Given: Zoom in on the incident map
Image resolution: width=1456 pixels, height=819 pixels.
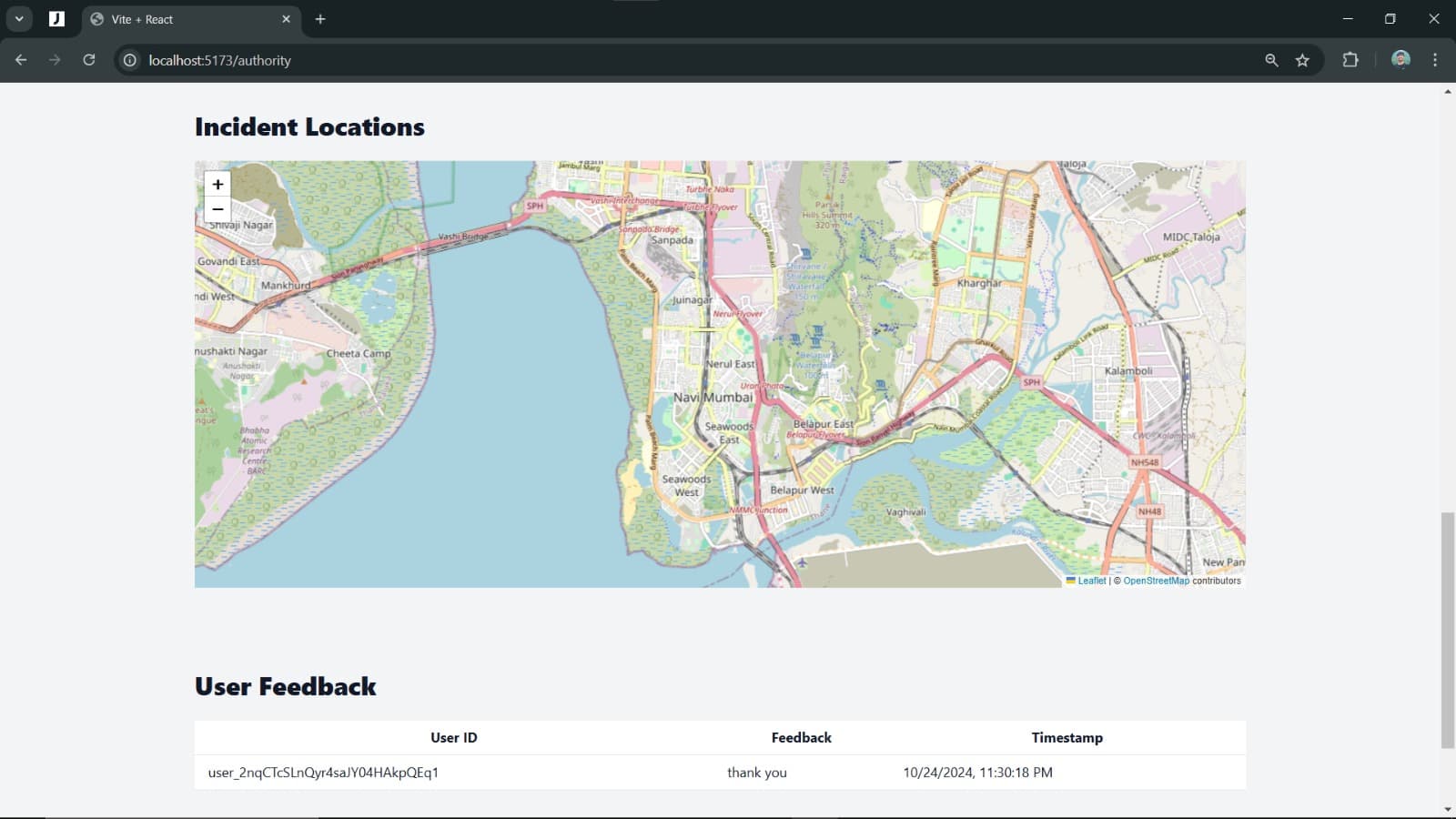Looking at the screenshot, I should [217, 185].
